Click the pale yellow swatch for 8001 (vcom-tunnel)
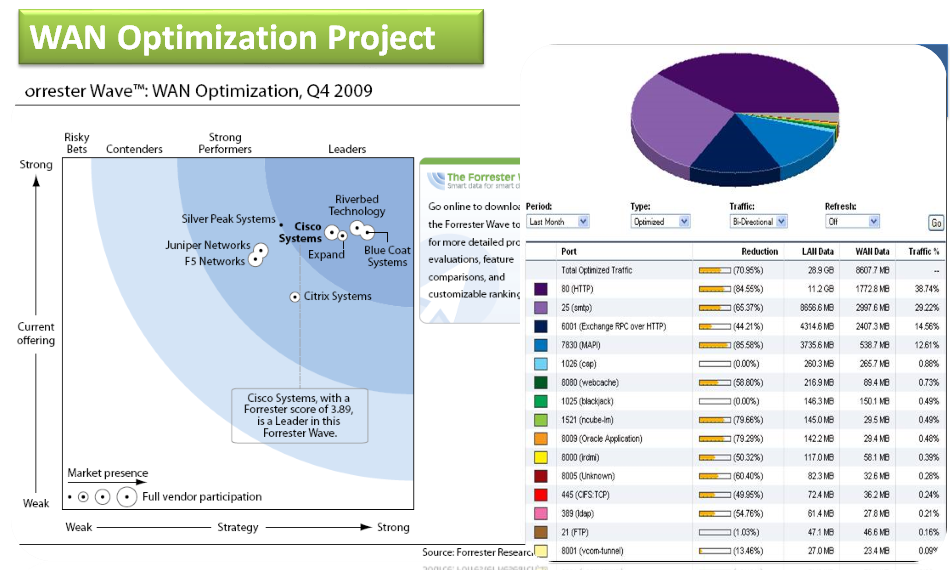Image resolution: width=950 pixels, height=570 pixels. tap(540, 551)
